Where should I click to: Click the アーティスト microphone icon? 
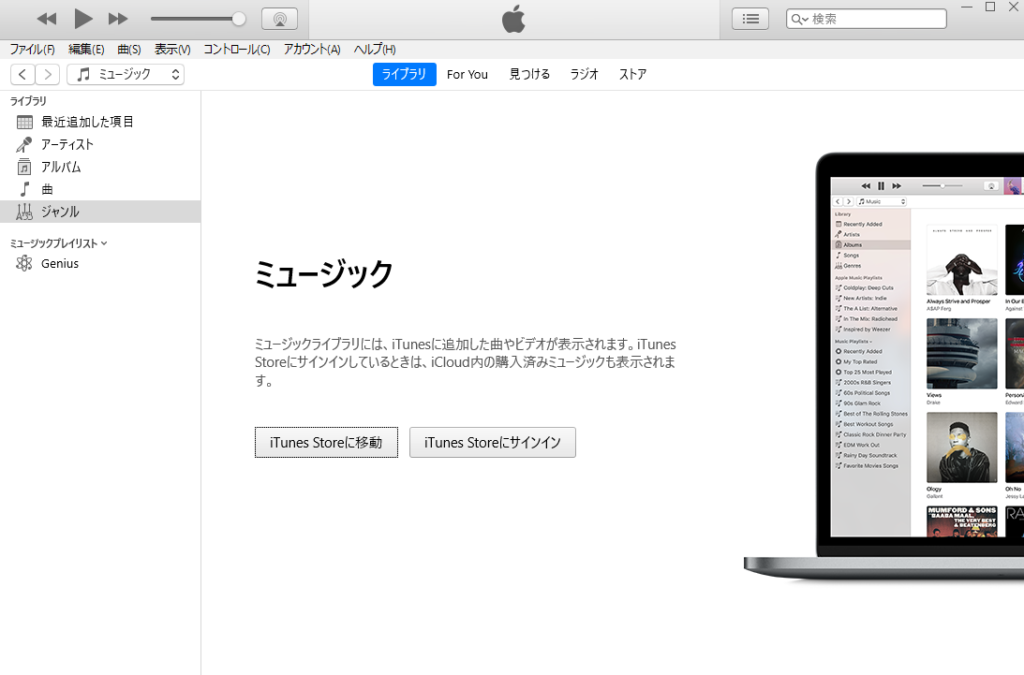[x=24, y=144]
